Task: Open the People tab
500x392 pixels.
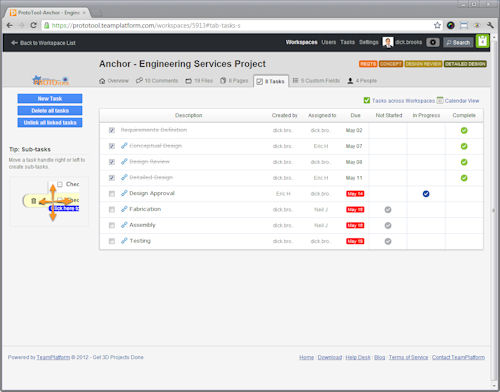Action: 362,81
